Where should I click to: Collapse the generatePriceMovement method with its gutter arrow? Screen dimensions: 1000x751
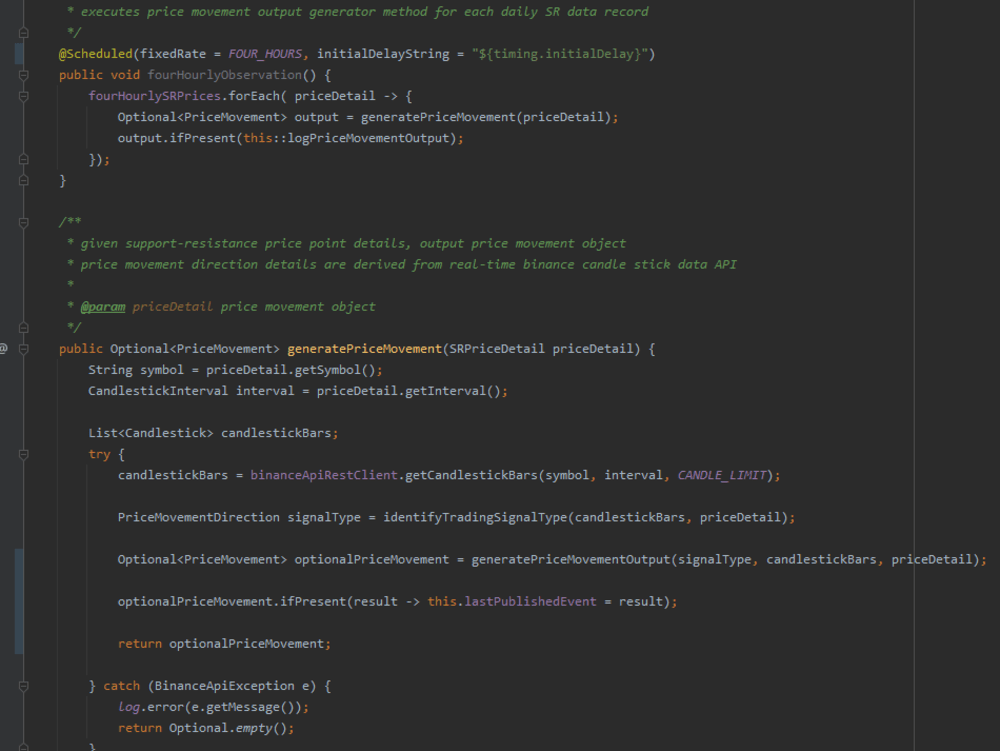pos(22,348)
